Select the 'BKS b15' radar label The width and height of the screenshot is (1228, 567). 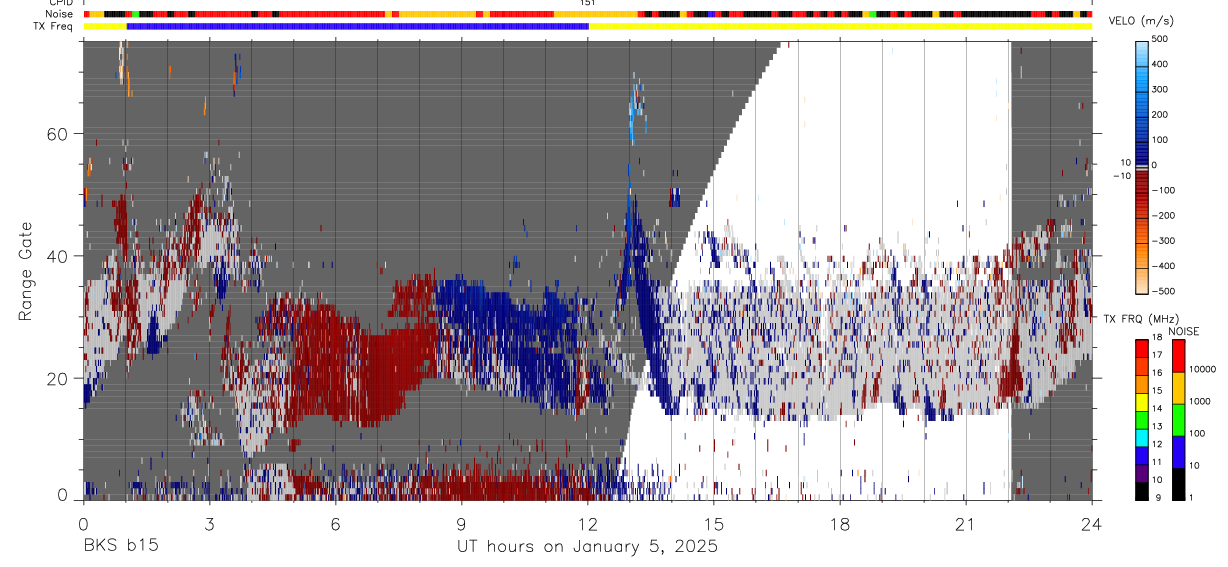[x=120, y=547]
